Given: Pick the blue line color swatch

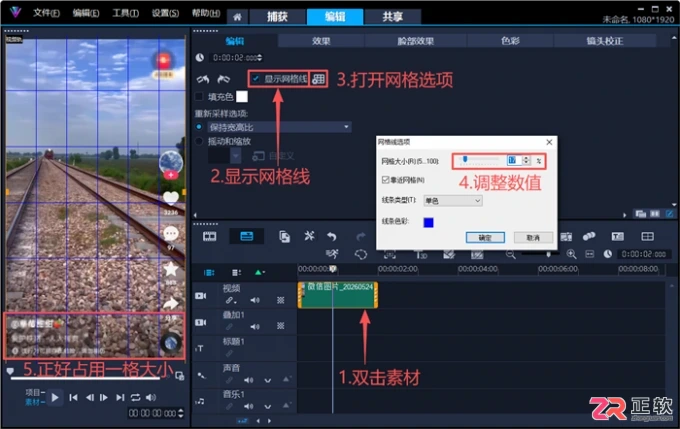Looking at the screenshot, I should coord(428,223).
